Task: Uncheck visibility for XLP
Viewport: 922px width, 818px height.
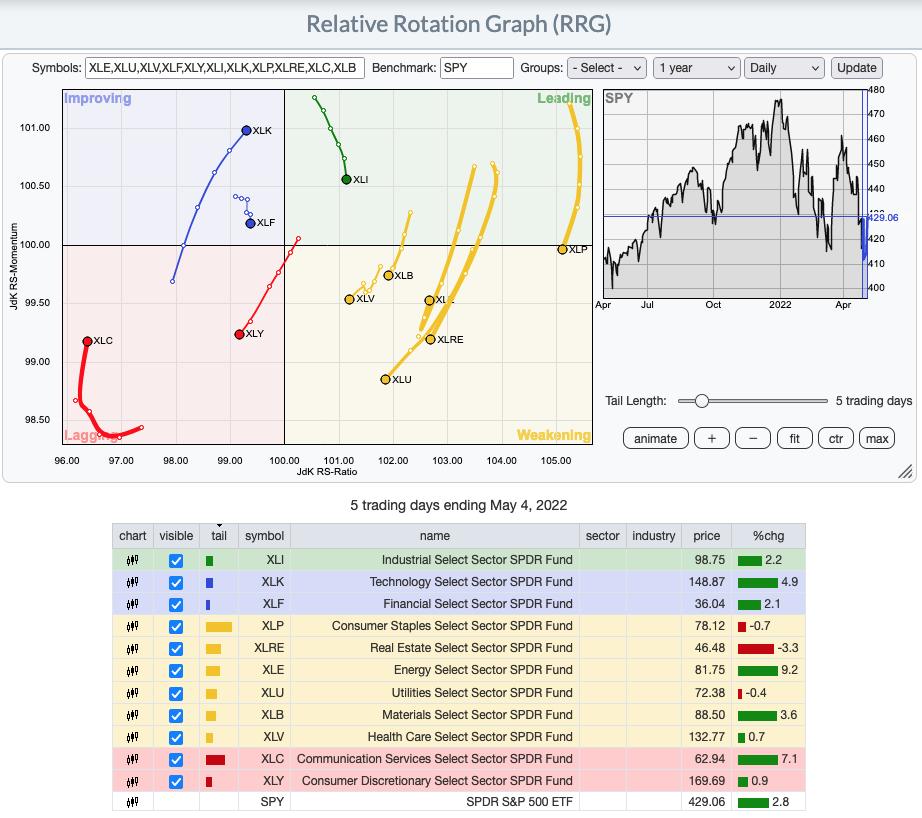Action: tap(176, 627)
